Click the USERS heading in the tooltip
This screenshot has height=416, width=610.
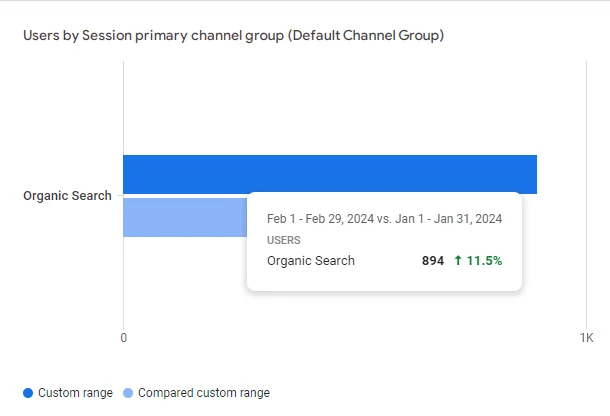[284, 240]
